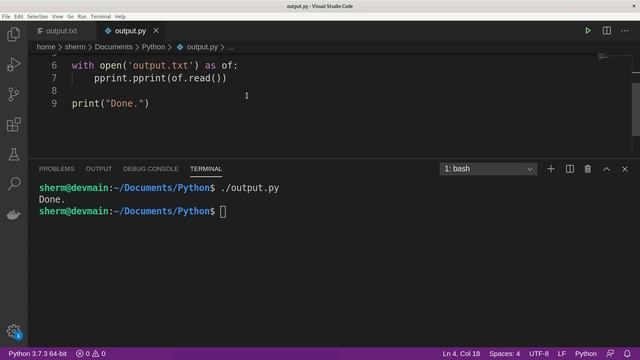Close the output.py tab
This screenshot has height=360, width=640.
156,31
